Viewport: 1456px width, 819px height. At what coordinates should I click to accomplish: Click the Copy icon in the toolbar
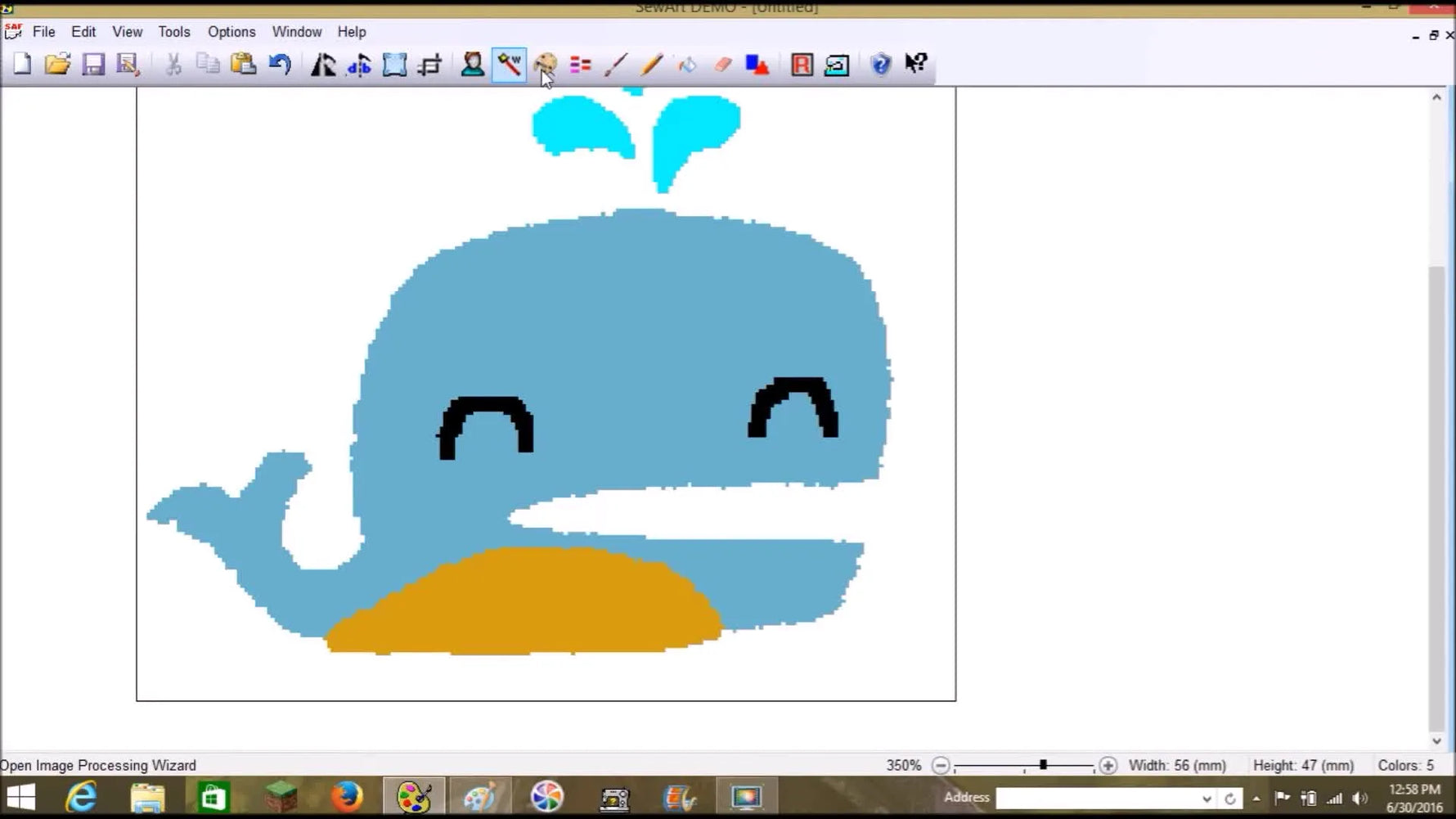click(x=208, y=64)
